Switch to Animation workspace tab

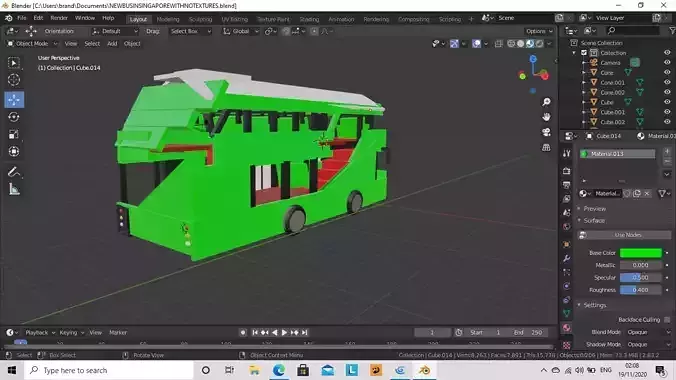click(x=341, y=19)
